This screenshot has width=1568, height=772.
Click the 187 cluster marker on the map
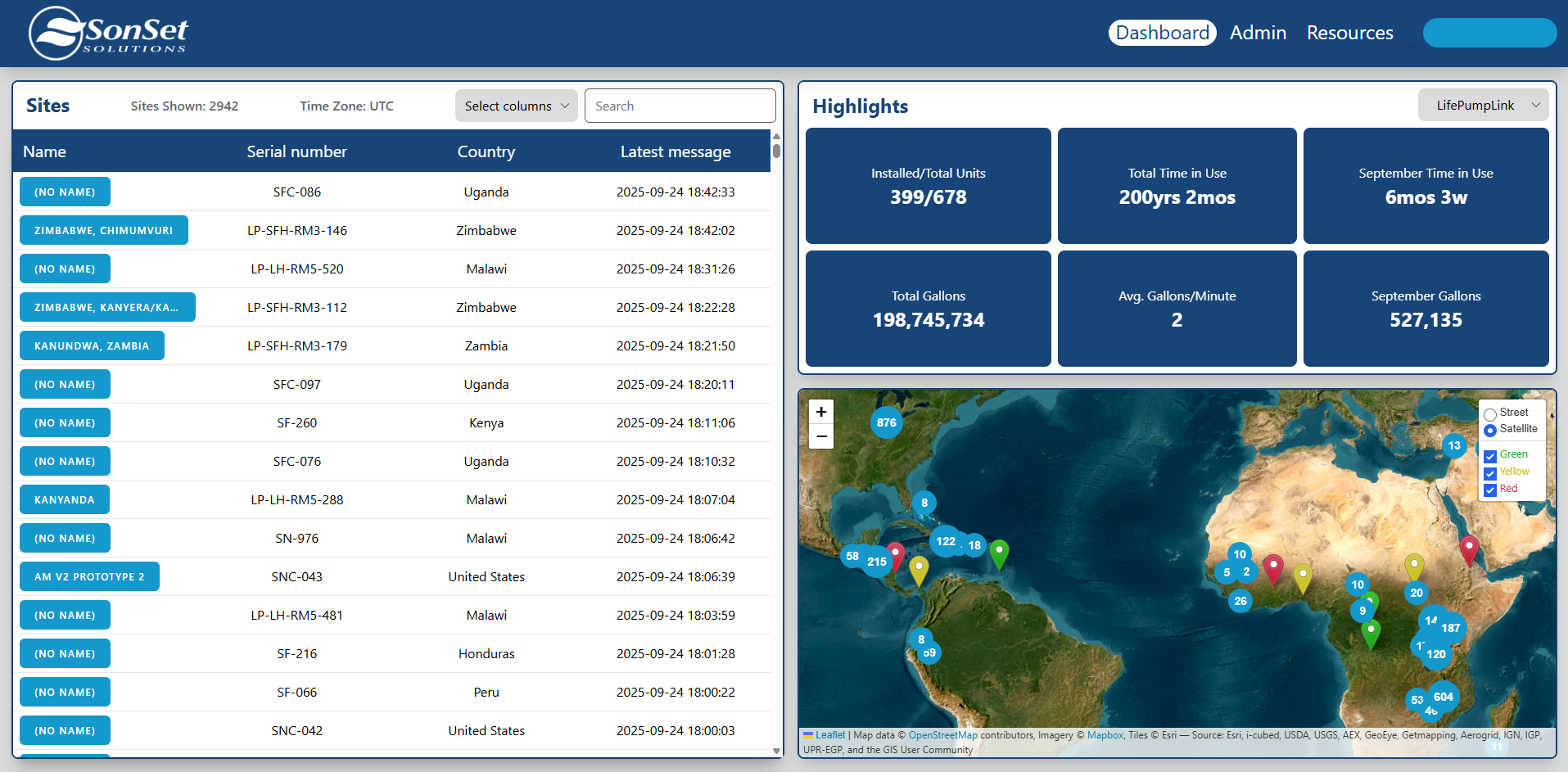pos(1450,628)
